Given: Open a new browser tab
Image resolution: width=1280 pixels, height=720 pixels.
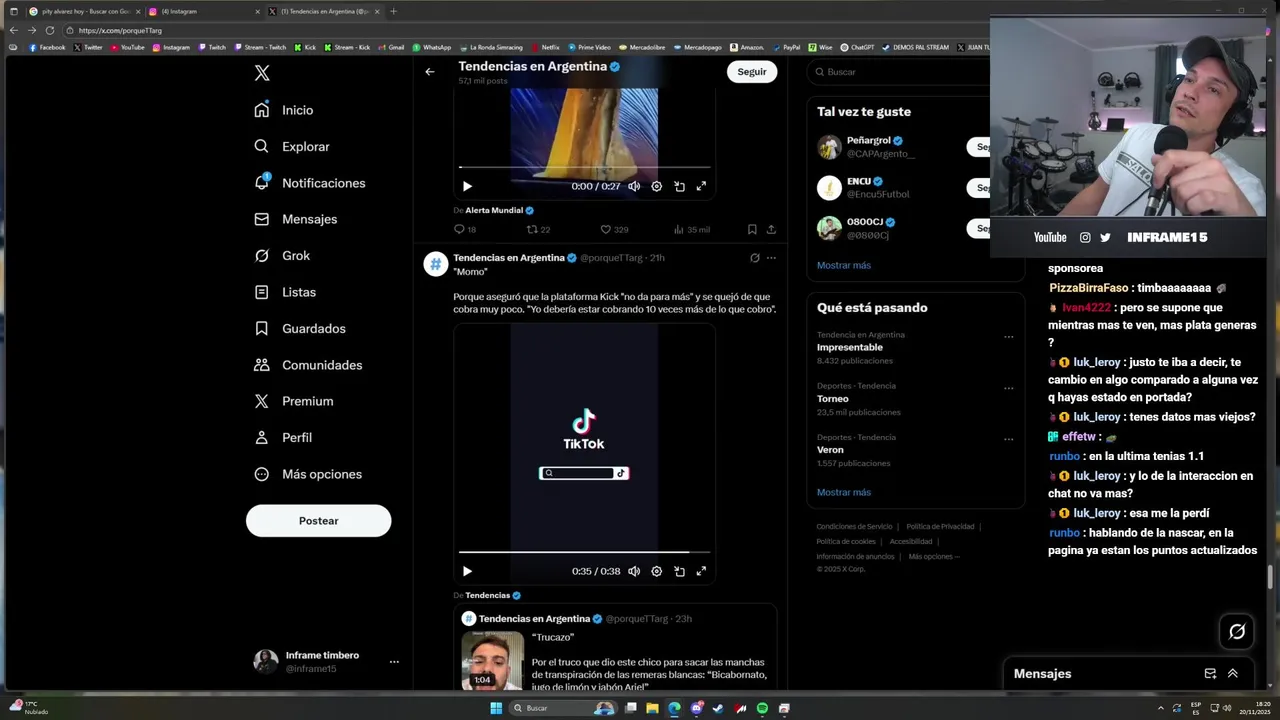Looking at the screenshot, I should (393, 11).
